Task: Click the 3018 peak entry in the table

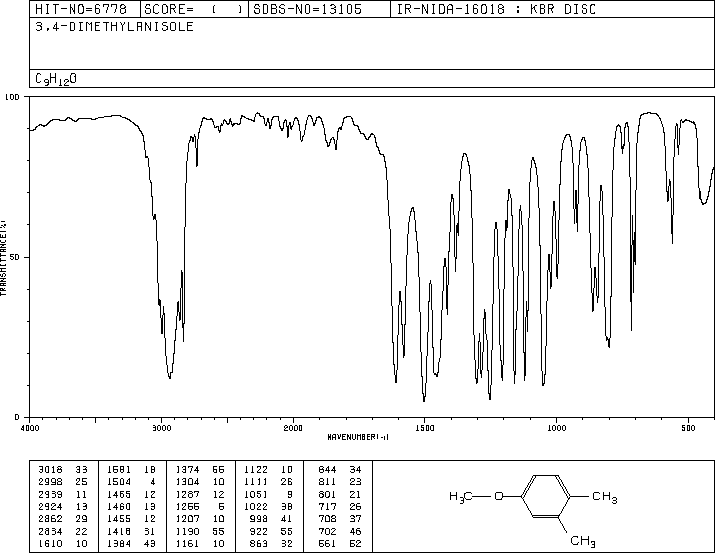Action: pyautogui.click(x=63, y=470)
